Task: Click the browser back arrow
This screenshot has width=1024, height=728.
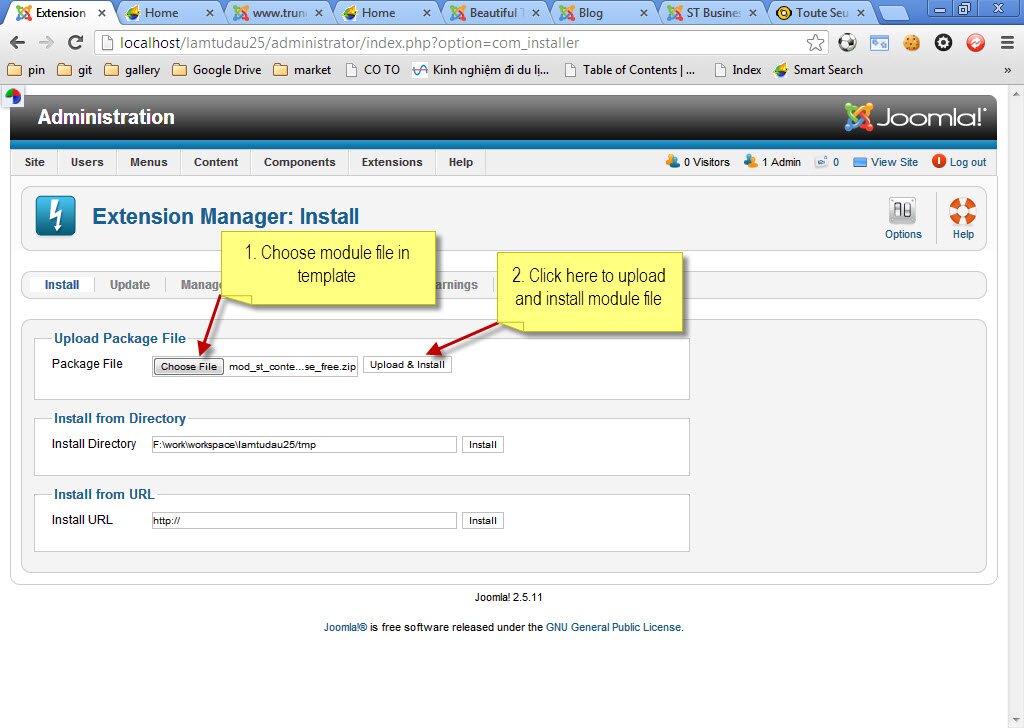Action: click(x=17, y=43)
